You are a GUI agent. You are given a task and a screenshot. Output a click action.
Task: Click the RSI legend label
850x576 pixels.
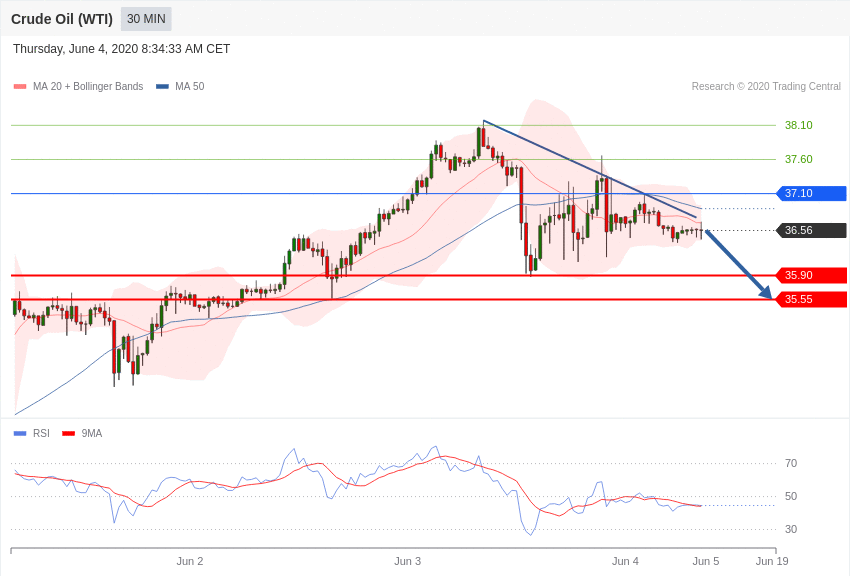41,433
